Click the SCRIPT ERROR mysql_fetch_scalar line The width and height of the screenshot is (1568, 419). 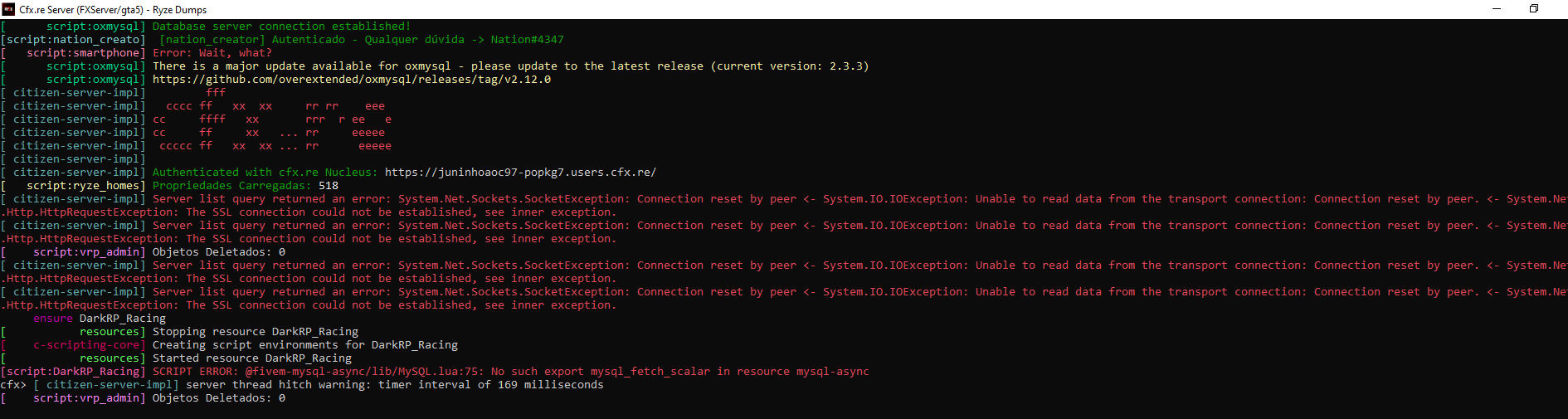click(x=511, y=372)
